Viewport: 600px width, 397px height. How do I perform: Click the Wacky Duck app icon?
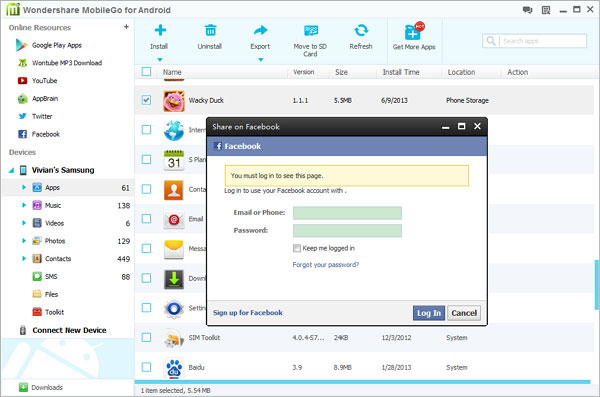tap(174, 101)
